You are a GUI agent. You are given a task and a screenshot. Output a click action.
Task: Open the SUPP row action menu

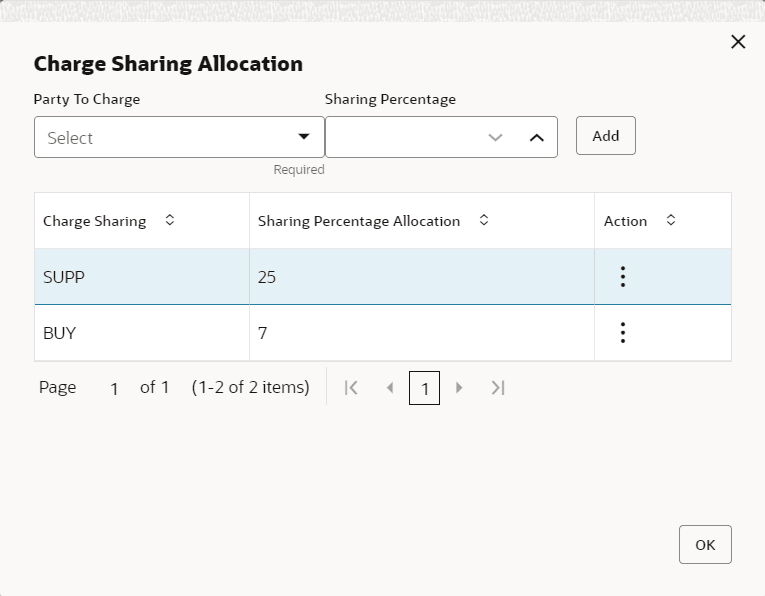click(623, 277)
